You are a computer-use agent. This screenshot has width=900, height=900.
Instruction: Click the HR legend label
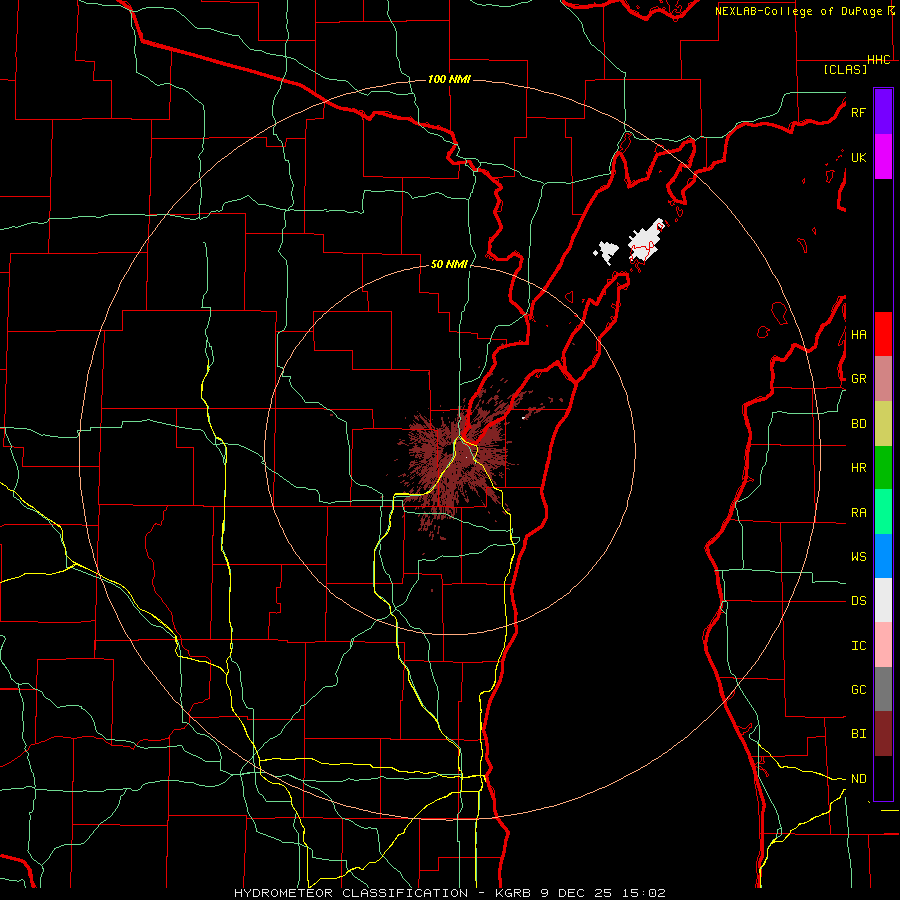pos(858,468)
